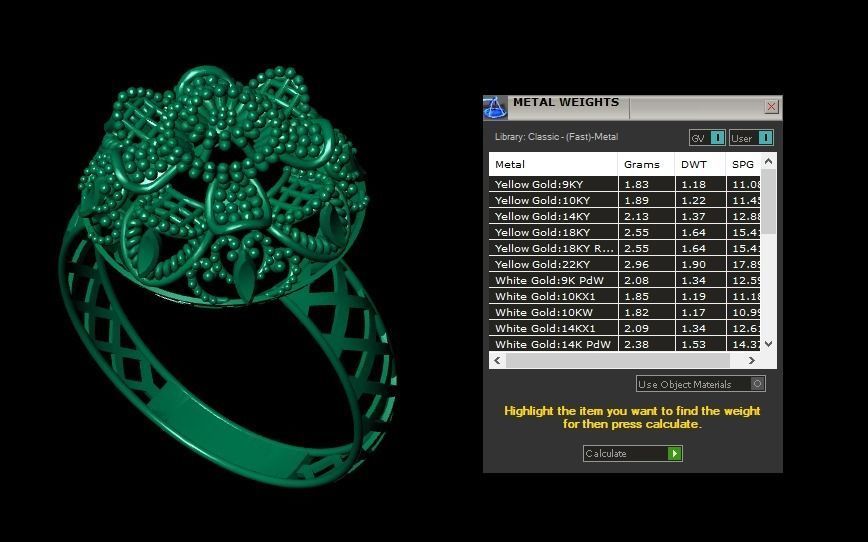868x542 pixels.
Task: Select the White Gold:10KW row
Action: (x=625, y=313)
